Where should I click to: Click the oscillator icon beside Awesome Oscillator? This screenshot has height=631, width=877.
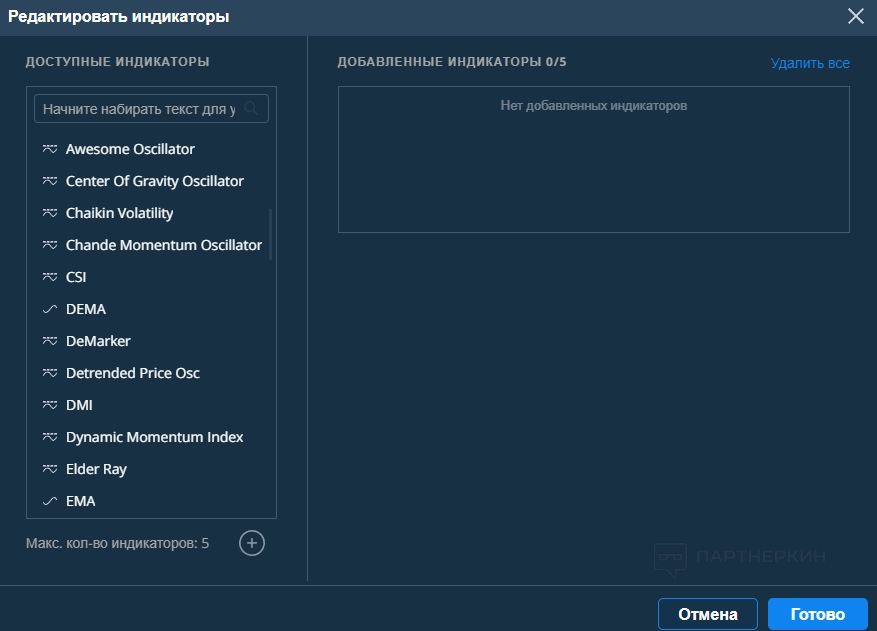point(49,149)
